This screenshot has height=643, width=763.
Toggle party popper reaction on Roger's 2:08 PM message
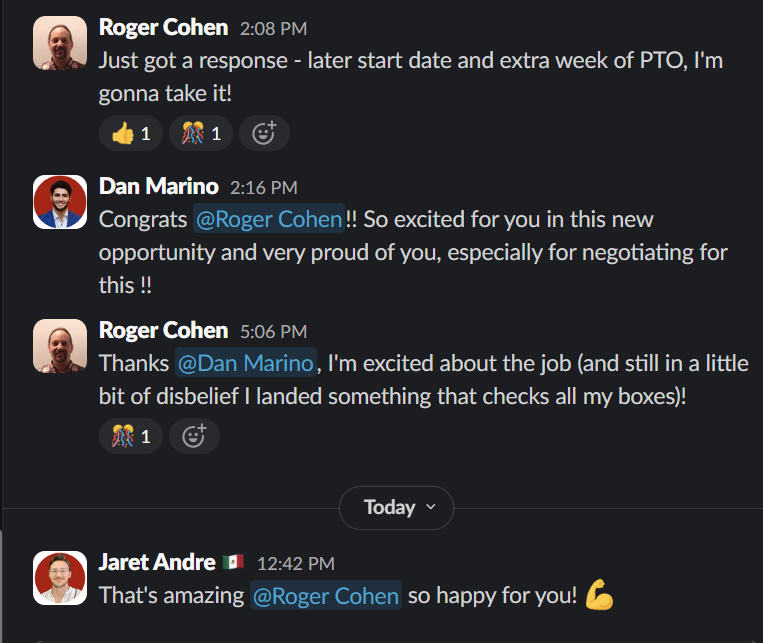(200, 132)
